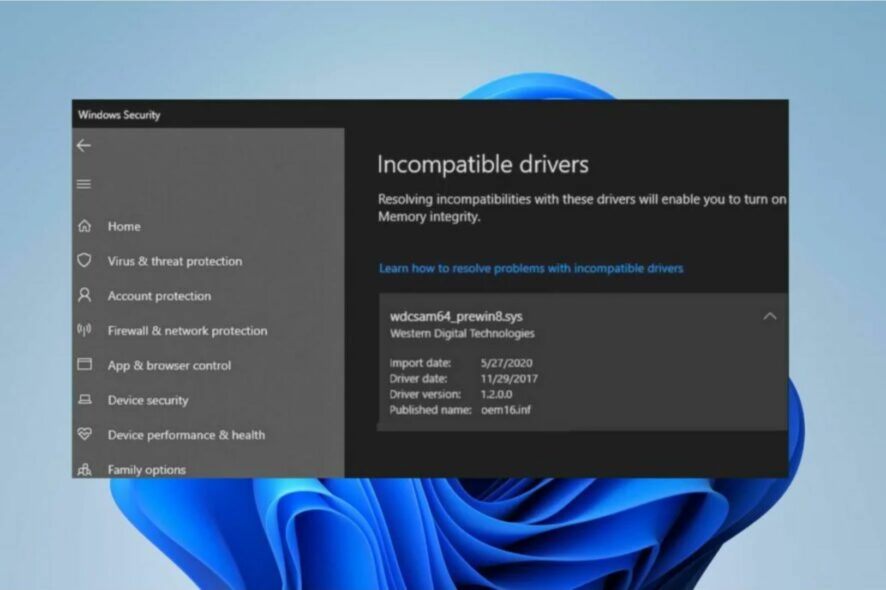Click the App & browser window icon

(x=84, y=365)
